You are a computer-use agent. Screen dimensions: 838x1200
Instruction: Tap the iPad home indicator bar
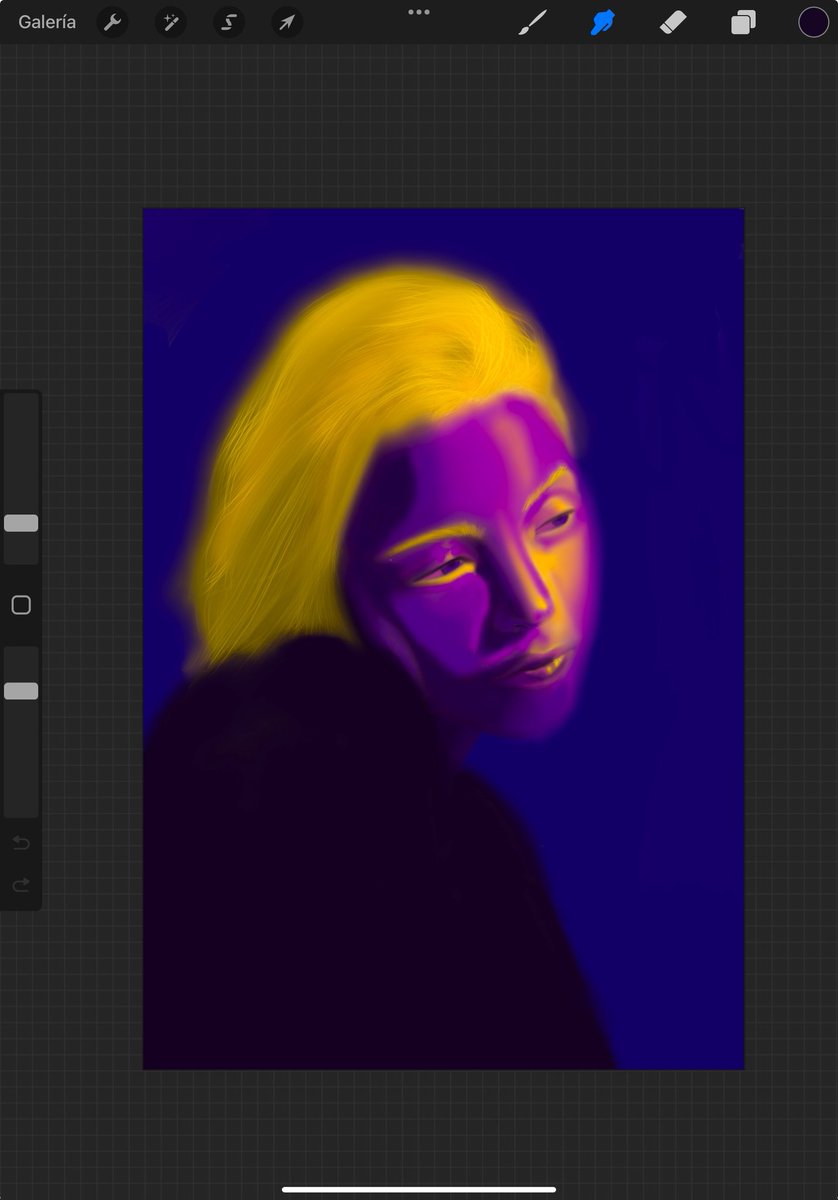pos(419,1189)
